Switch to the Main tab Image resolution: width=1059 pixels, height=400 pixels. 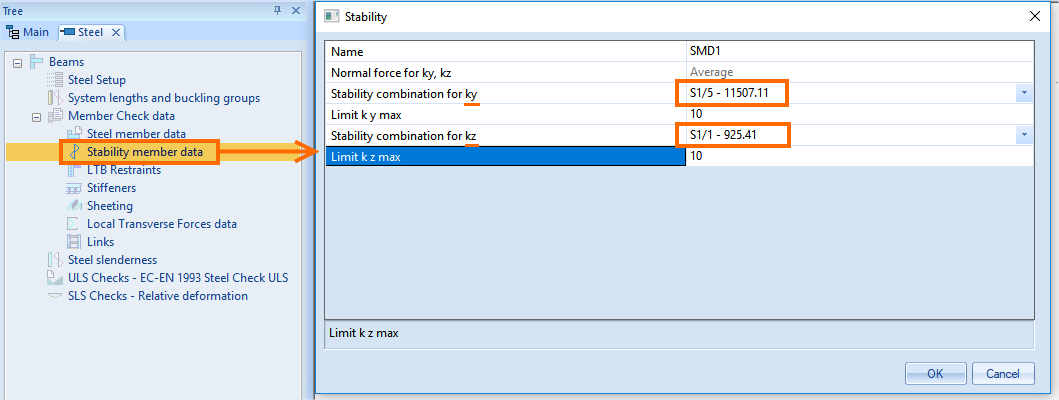[28, 32]
